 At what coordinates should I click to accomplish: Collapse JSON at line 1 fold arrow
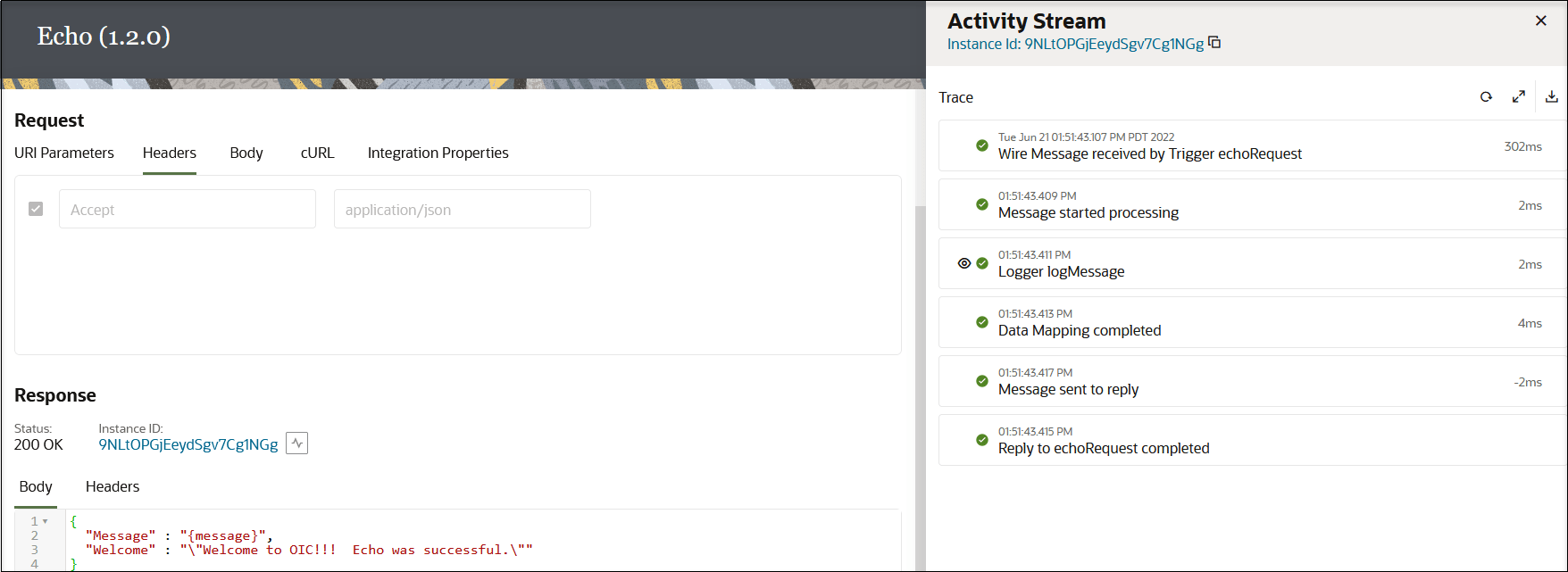point(46,521)
